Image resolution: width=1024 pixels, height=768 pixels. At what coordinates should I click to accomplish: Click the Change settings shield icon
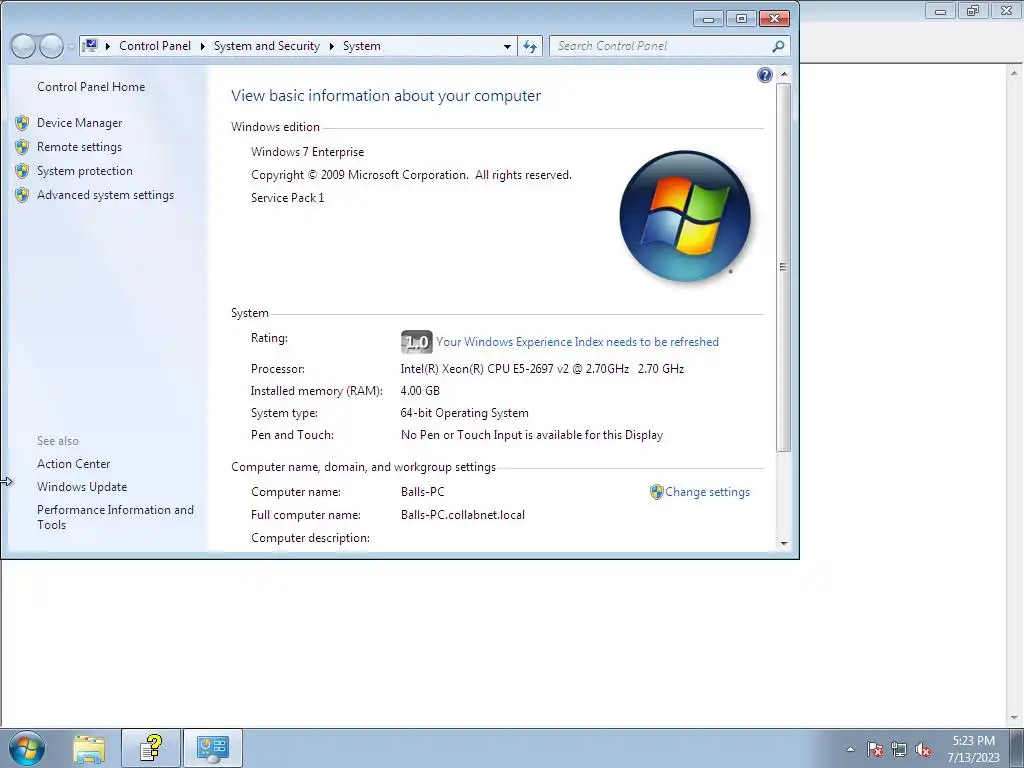click(x=656, y=492)
